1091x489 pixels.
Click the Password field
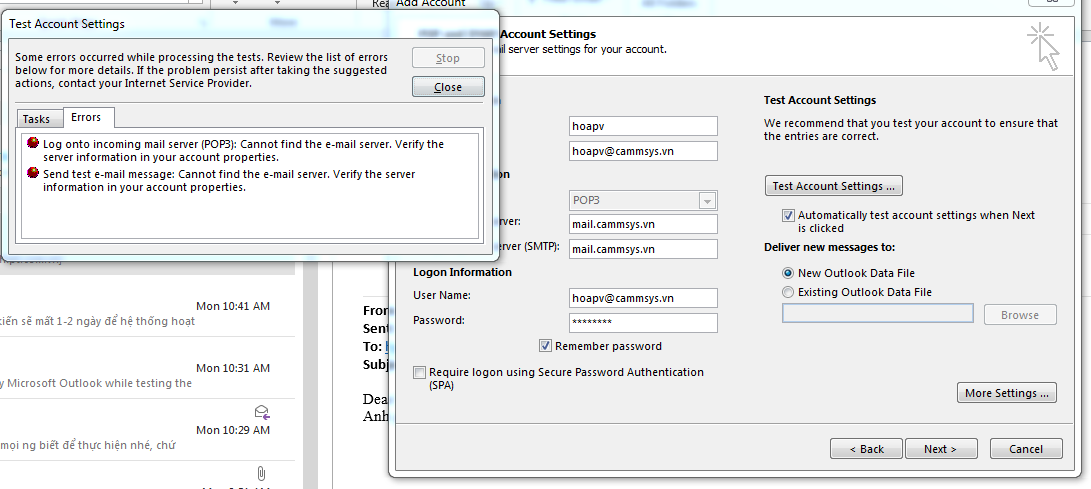[x=643, y=323]
